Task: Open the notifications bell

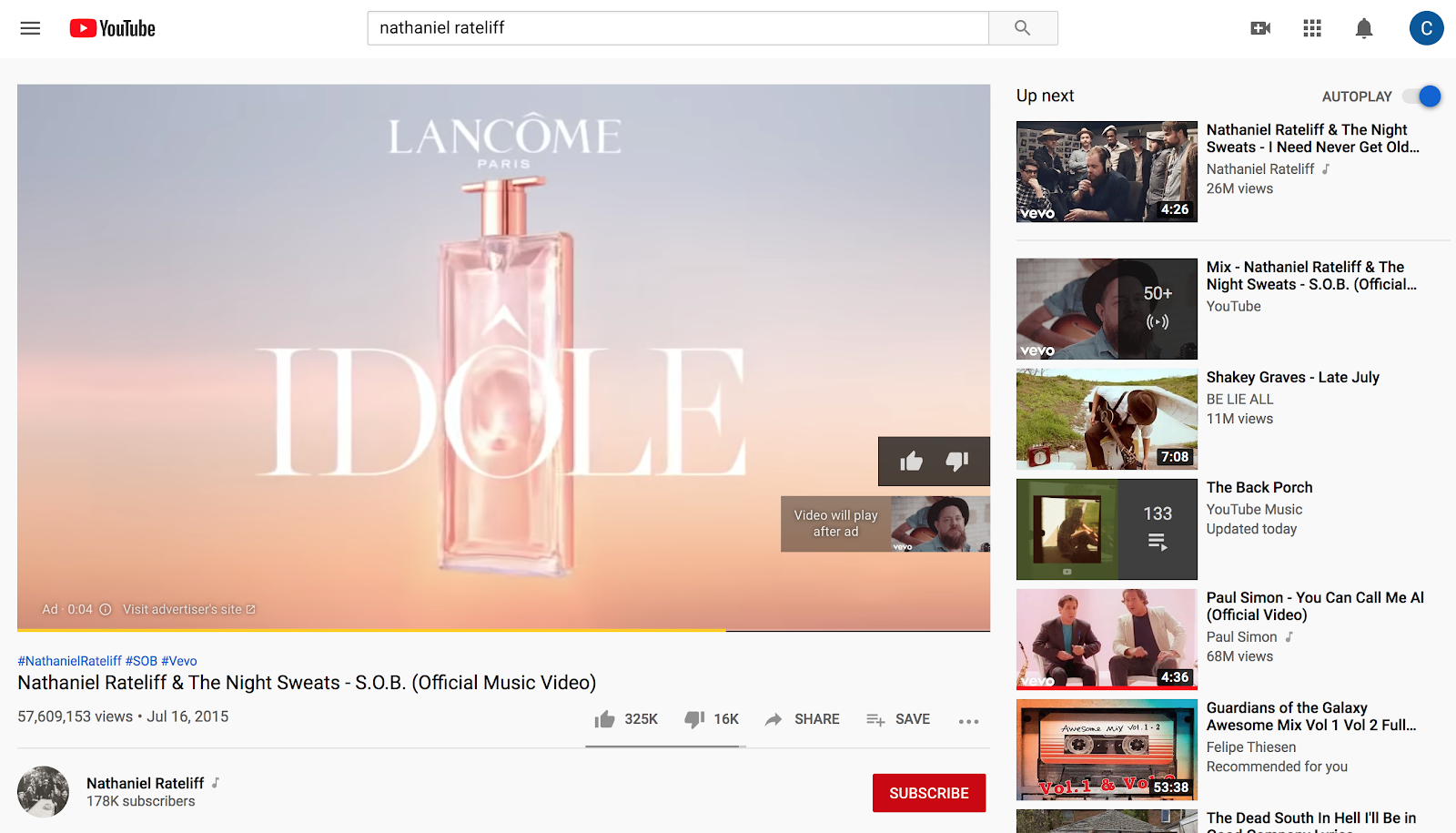Action: pyautogui.click(x=1364, y=28)
